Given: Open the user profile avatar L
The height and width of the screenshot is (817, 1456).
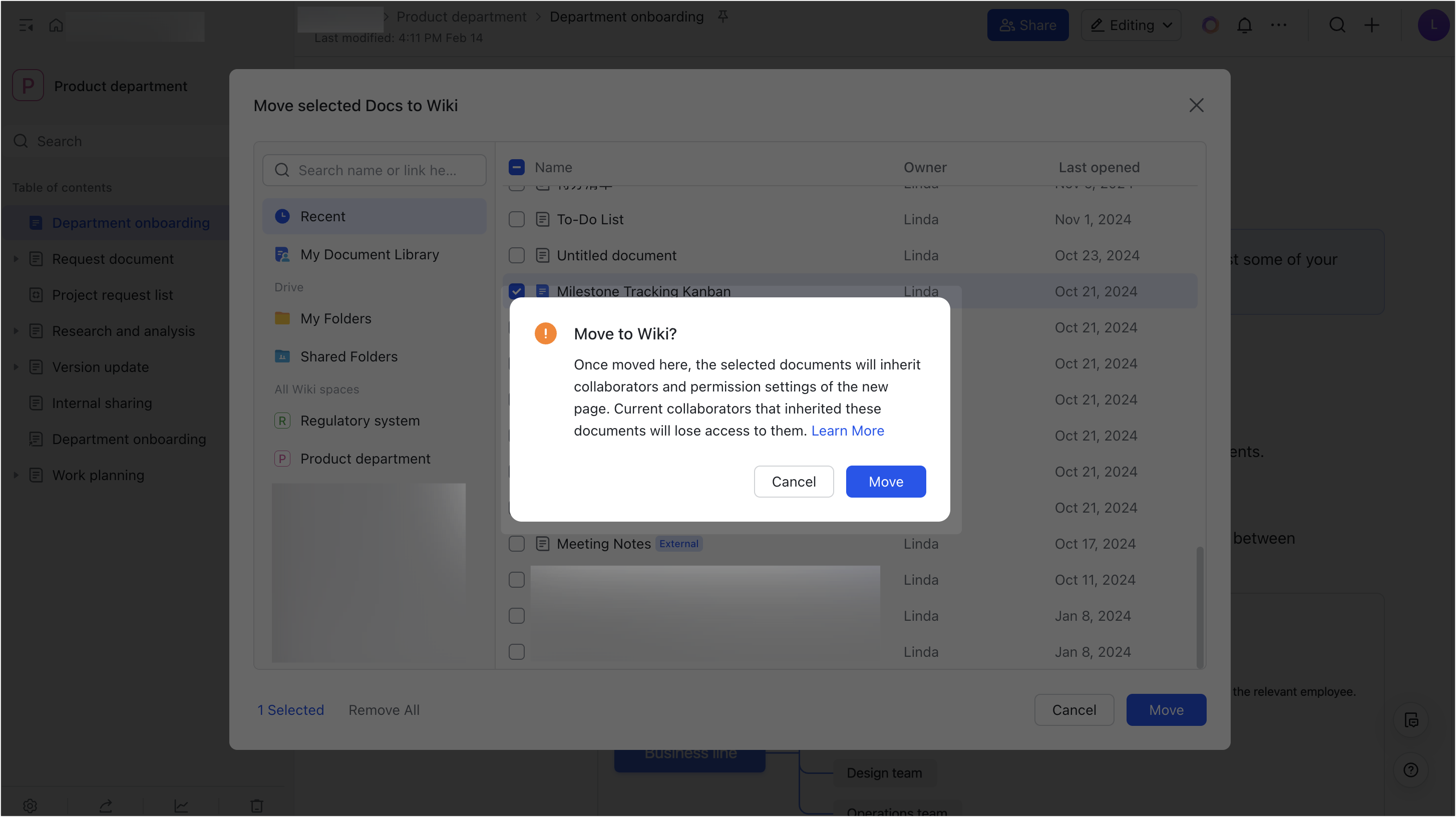Looking at the screenshot, I should coord(1433,25).
